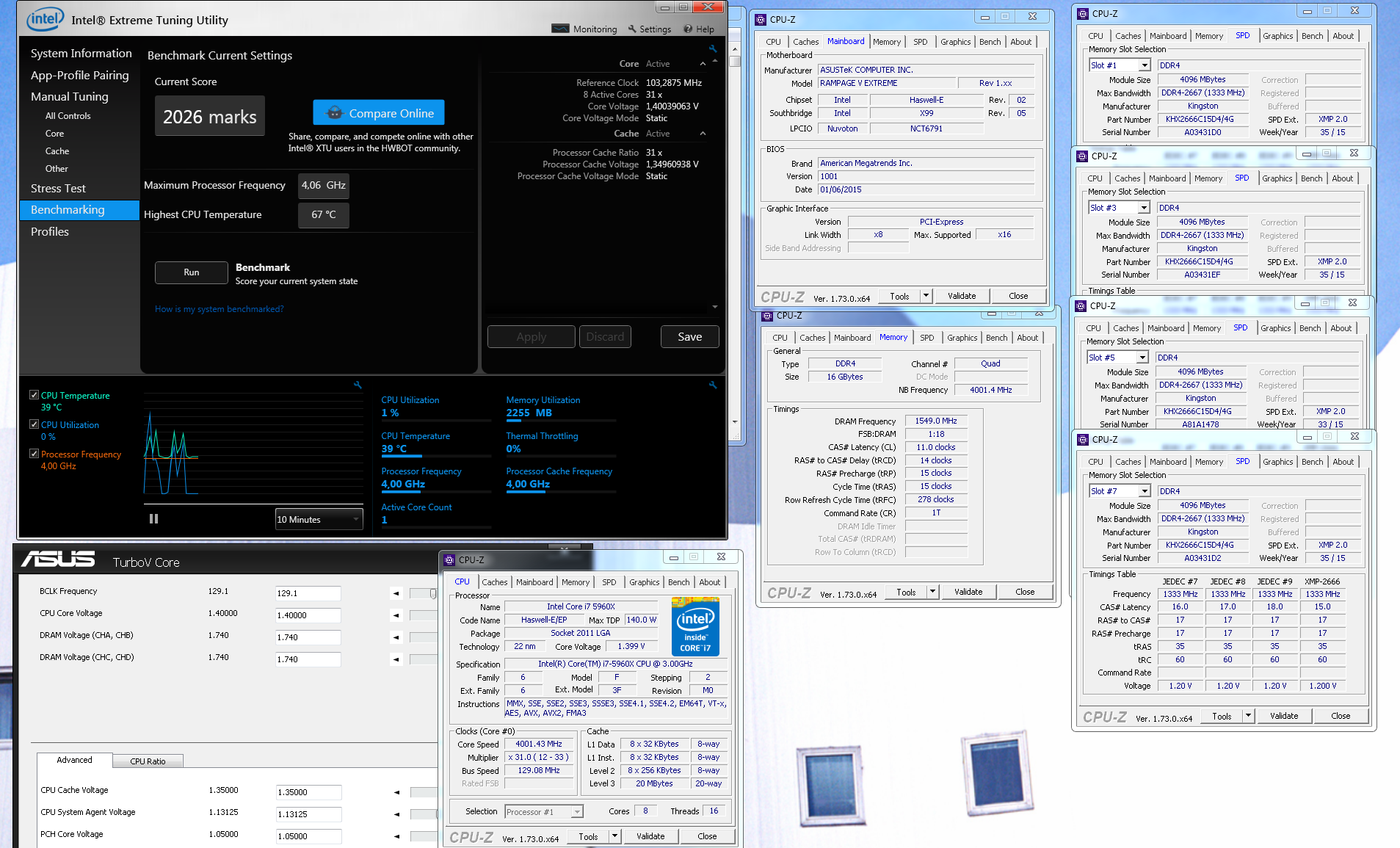Open Monitoring view in XTU header
The width and height of the screenshot is (1400, 848).
click(584, 29)
